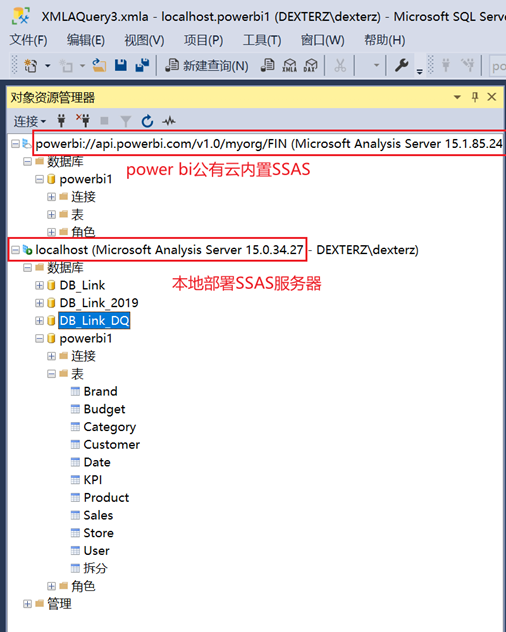Open the New Project dropdown arrow
Viewport: 506px width, 632px height.
click(48, 65)
